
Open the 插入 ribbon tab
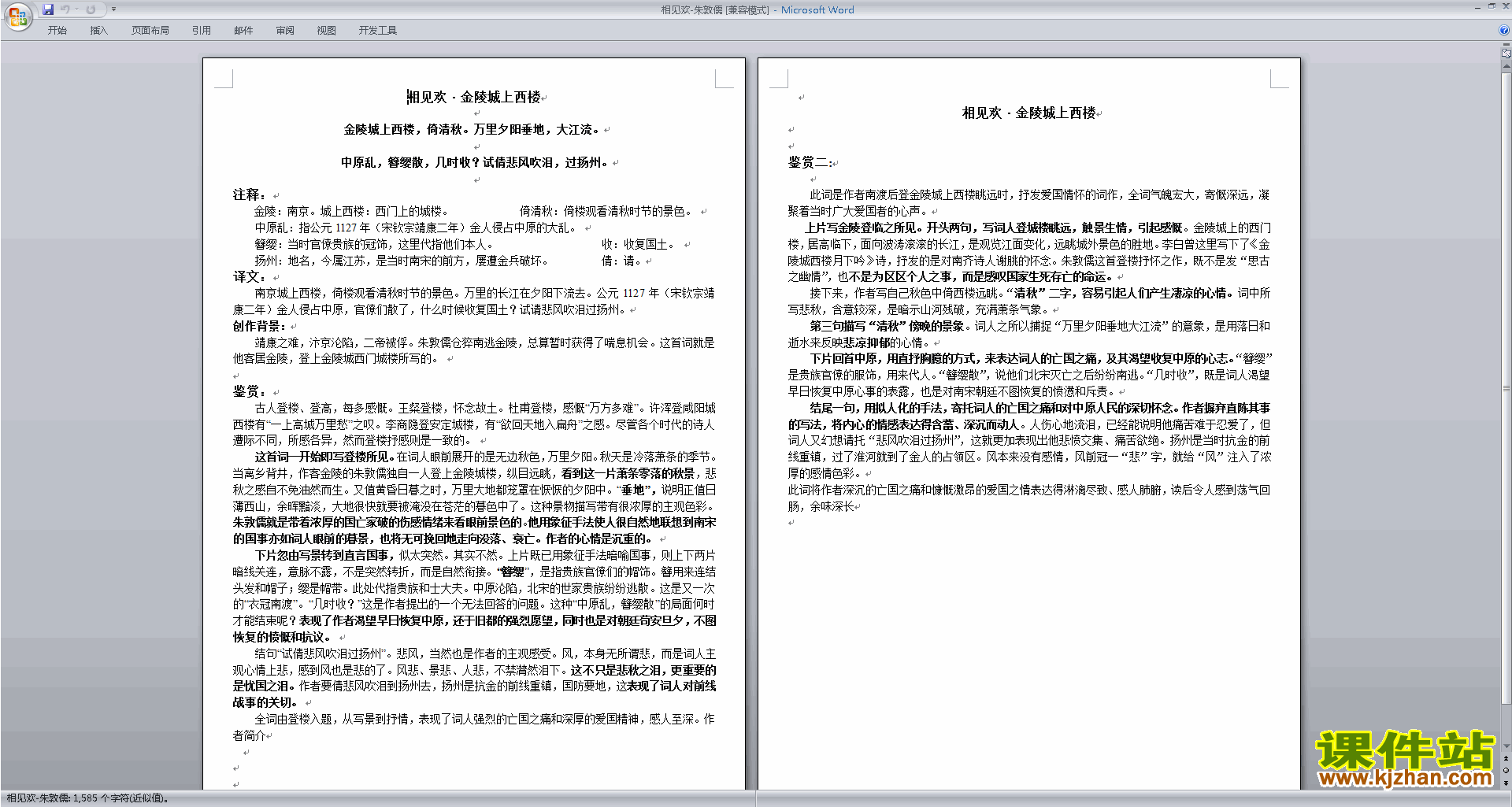[x=98, y=31]
